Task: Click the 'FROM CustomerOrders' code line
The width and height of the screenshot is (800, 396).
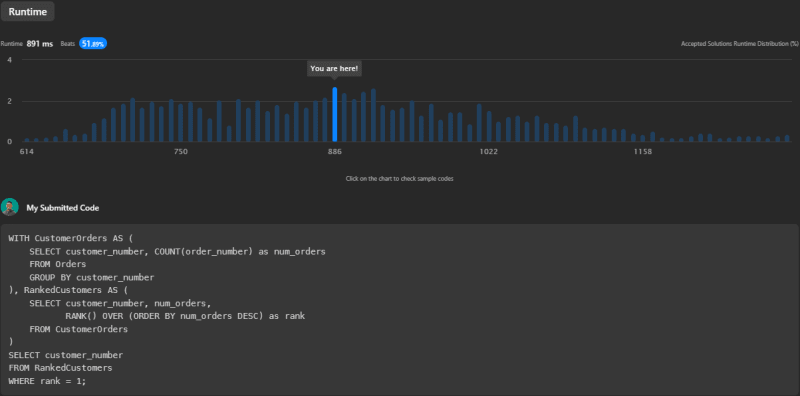Action: coord(79,329)
